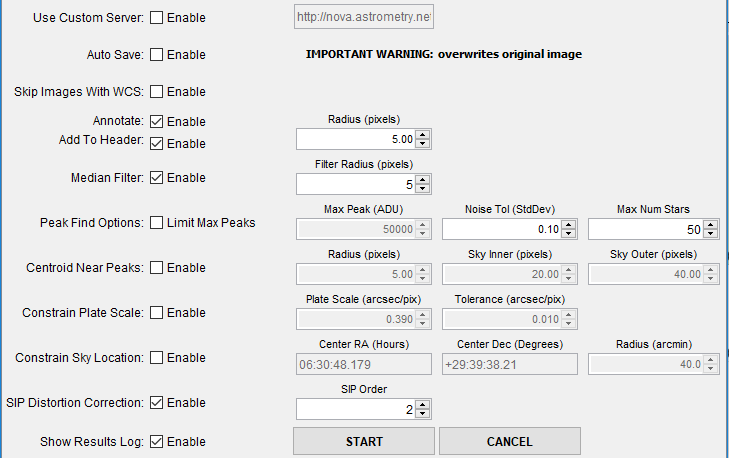729x458 pixels.
Task: Increase the SIP Order spinner value
Action: [x=423, y=405]
